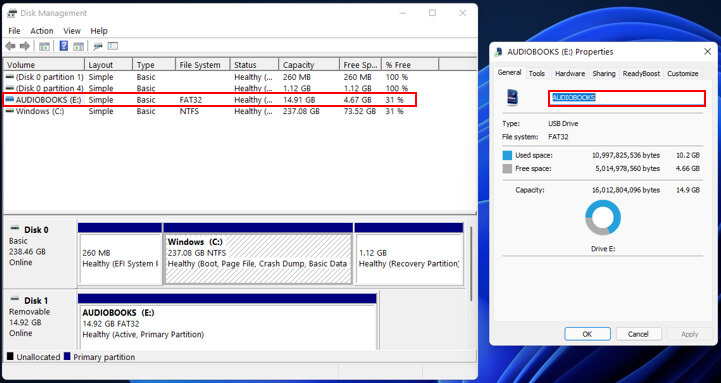Click the gray Free space color swatch
721x383 pixels.
coord(507,169)
